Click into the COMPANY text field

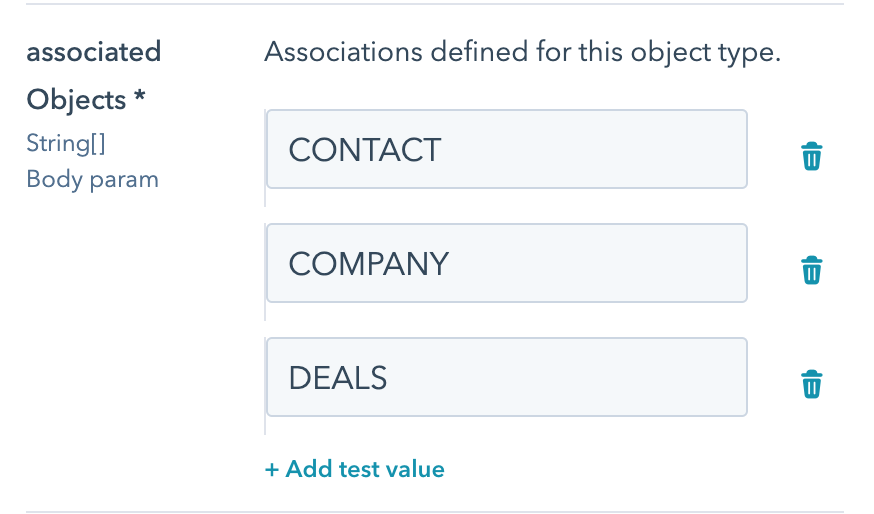[506, 263]
